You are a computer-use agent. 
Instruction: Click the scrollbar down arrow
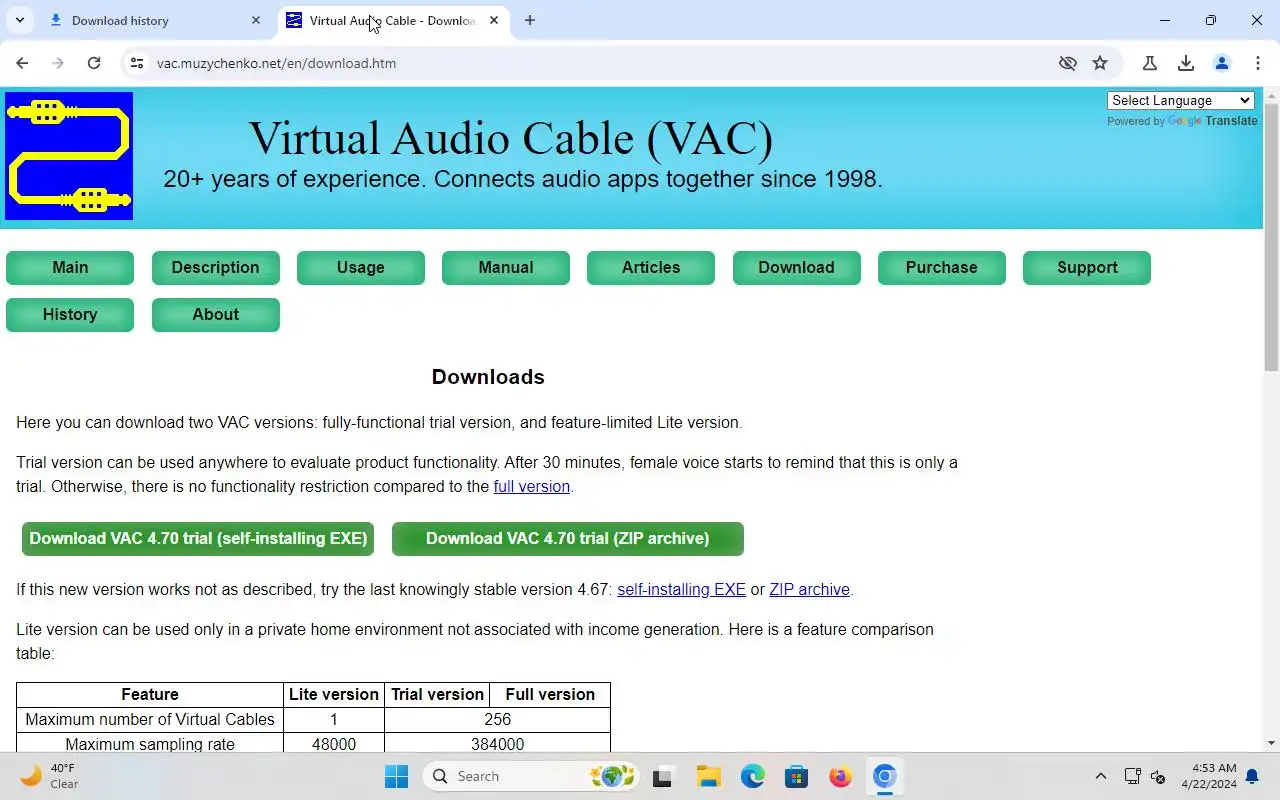point(1272,743)
